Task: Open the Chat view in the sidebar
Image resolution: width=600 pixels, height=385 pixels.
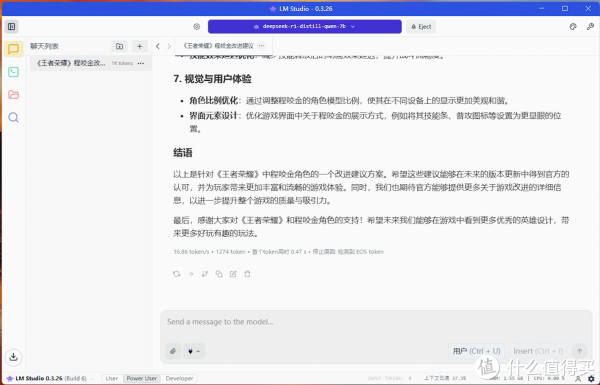Action: 13,49
